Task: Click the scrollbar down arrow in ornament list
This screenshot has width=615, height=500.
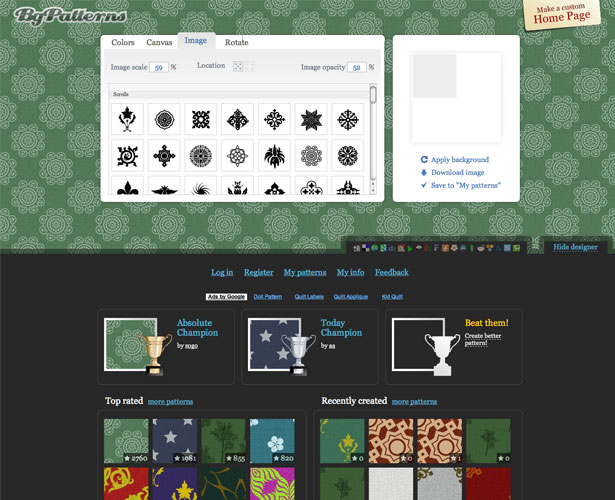Action: (x=373, y=190)
